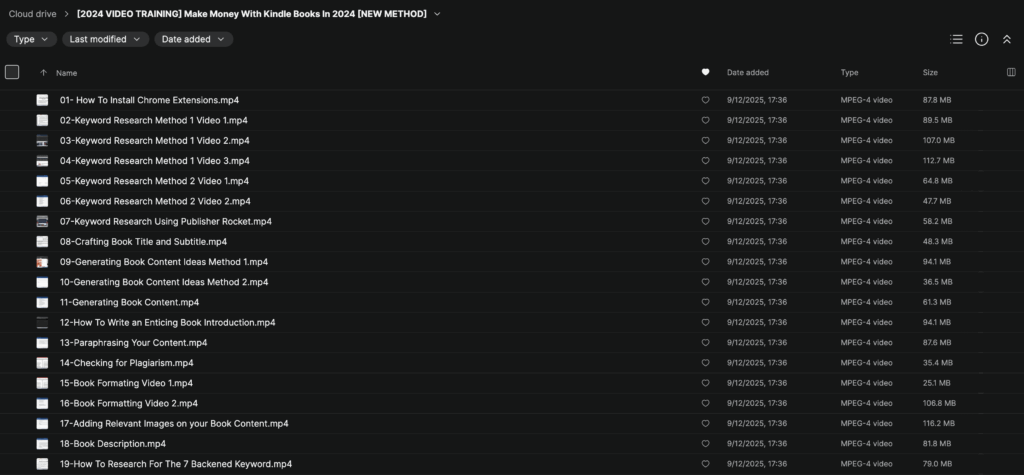Toggle the select all checkbox
This screenshot has height=475, width=1024.
pos(12,72)
